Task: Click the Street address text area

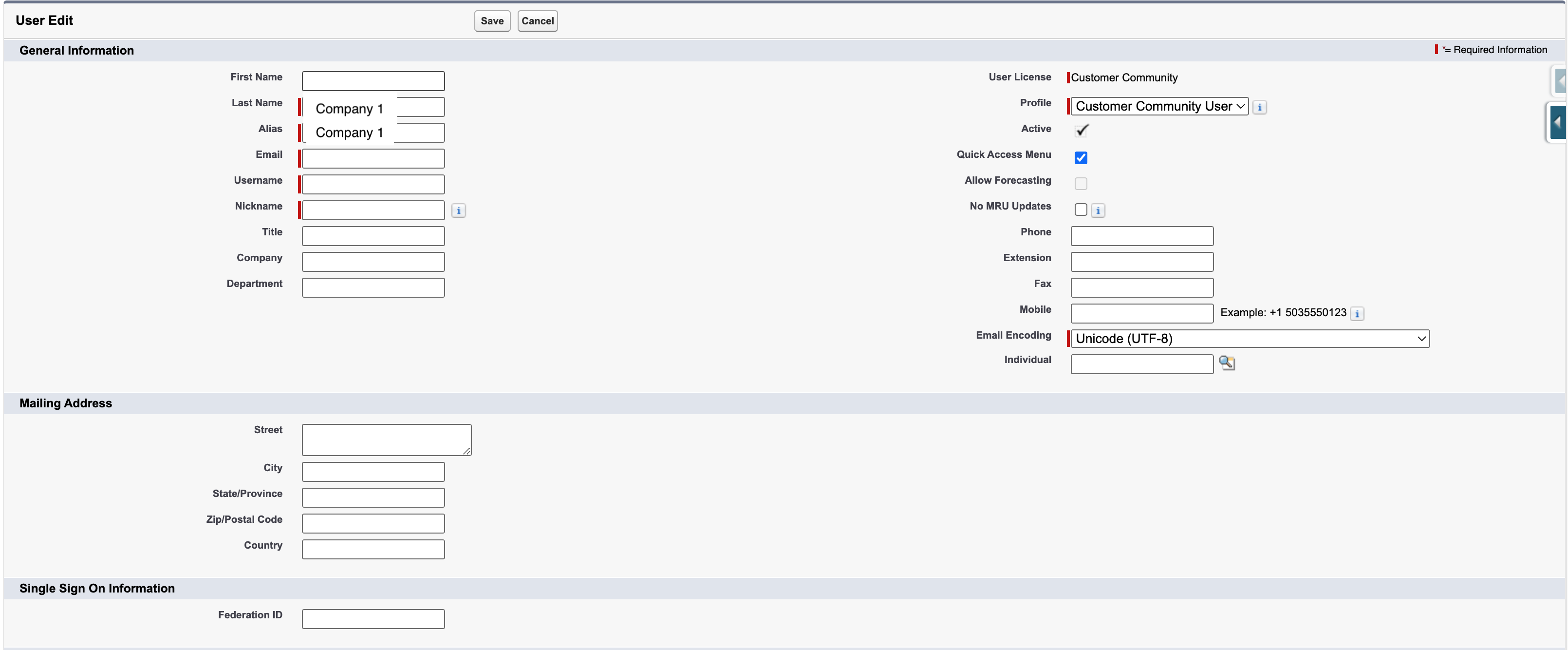Action: click(x=386, y=439)
